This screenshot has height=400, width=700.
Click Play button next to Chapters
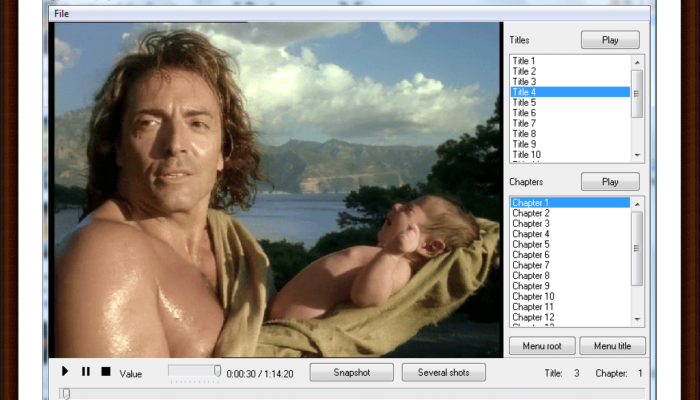point(609,182)
